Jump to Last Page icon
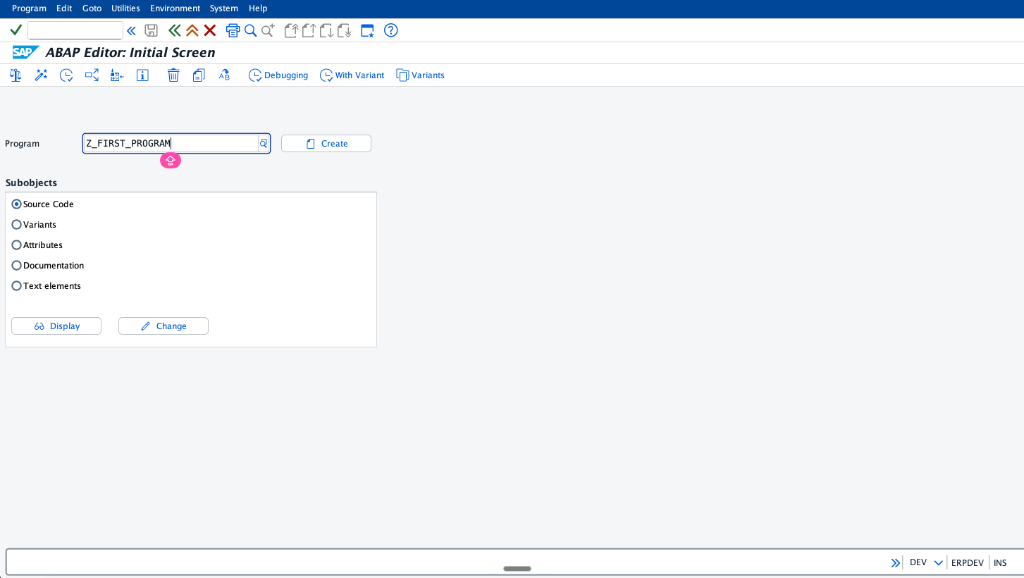The image size is (1024, 578). point(344,31)
